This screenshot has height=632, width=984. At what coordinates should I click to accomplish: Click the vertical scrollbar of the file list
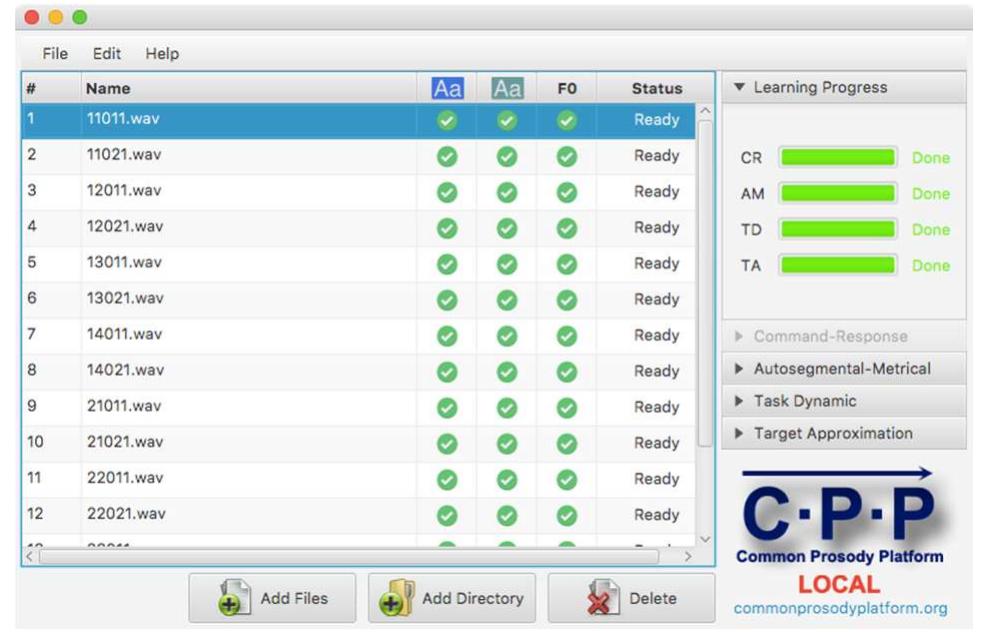705,284
